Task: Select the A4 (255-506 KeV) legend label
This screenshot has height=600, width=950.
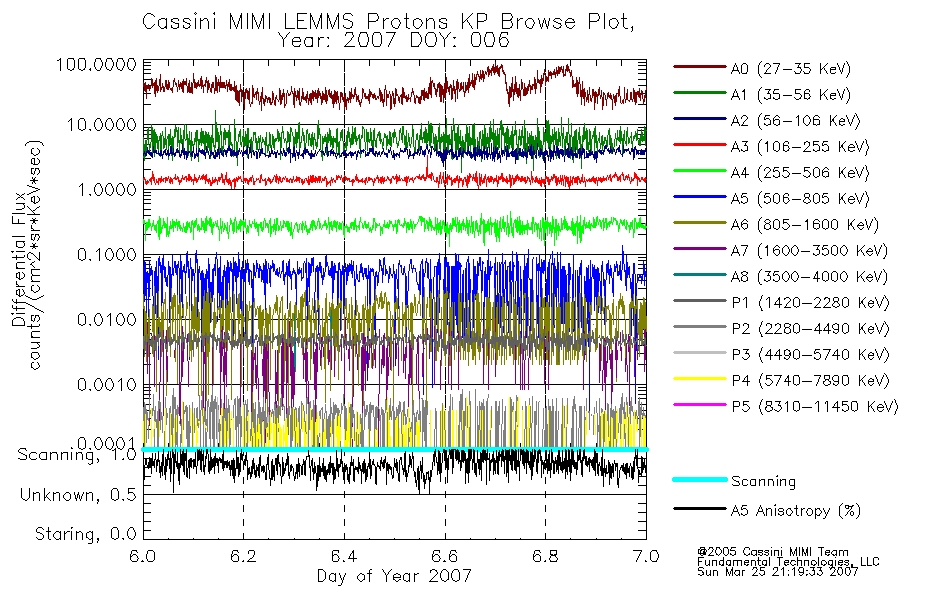Action: 800,173
